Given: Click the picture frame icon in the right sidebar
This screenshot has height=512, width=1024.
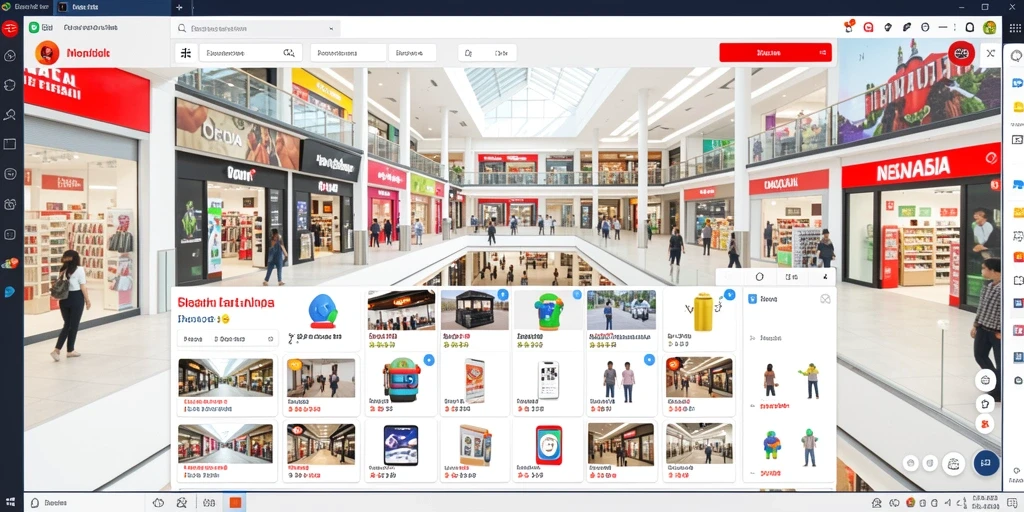Looking at the screenshot, I should tap(1017, 139).
